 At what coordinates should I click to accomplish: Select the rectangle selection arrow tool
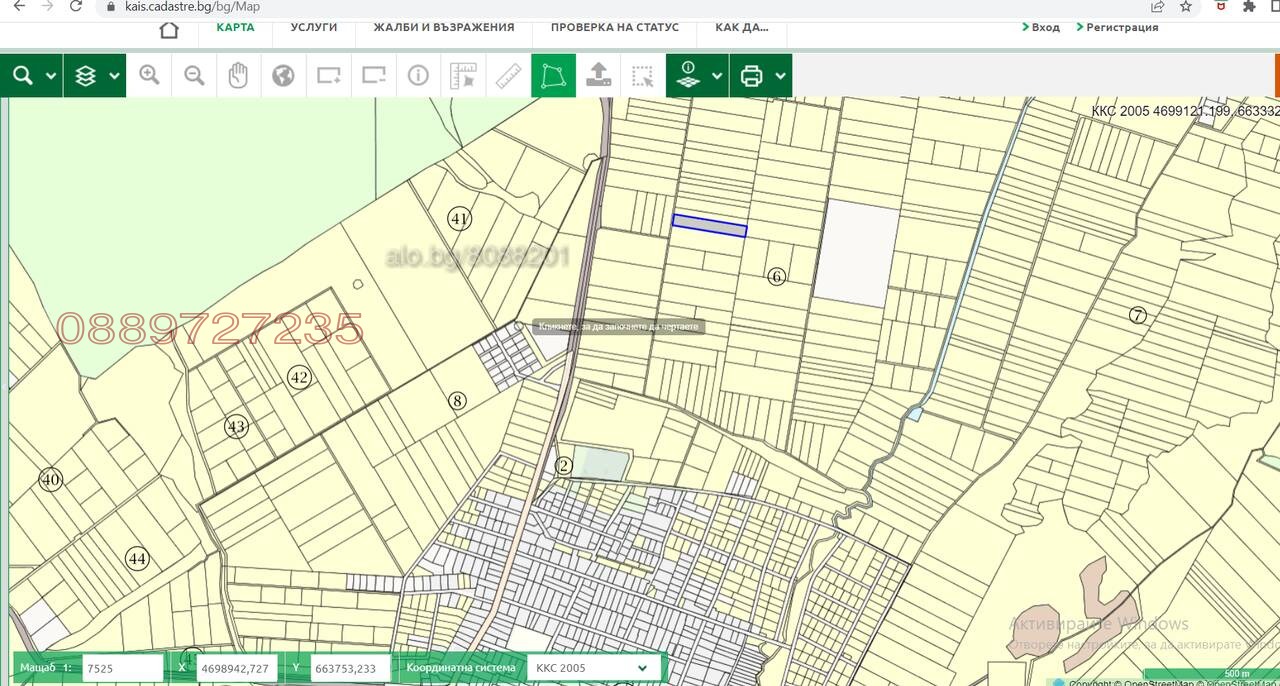click(x=642, y=75)
